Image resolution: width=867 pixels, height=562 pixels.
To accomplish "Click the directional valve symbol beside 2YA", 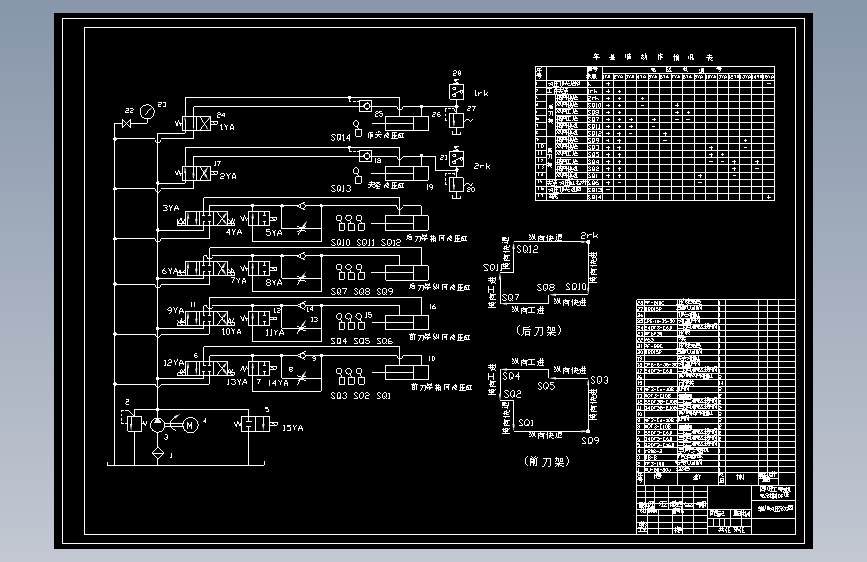I will (x=196, y=174).
